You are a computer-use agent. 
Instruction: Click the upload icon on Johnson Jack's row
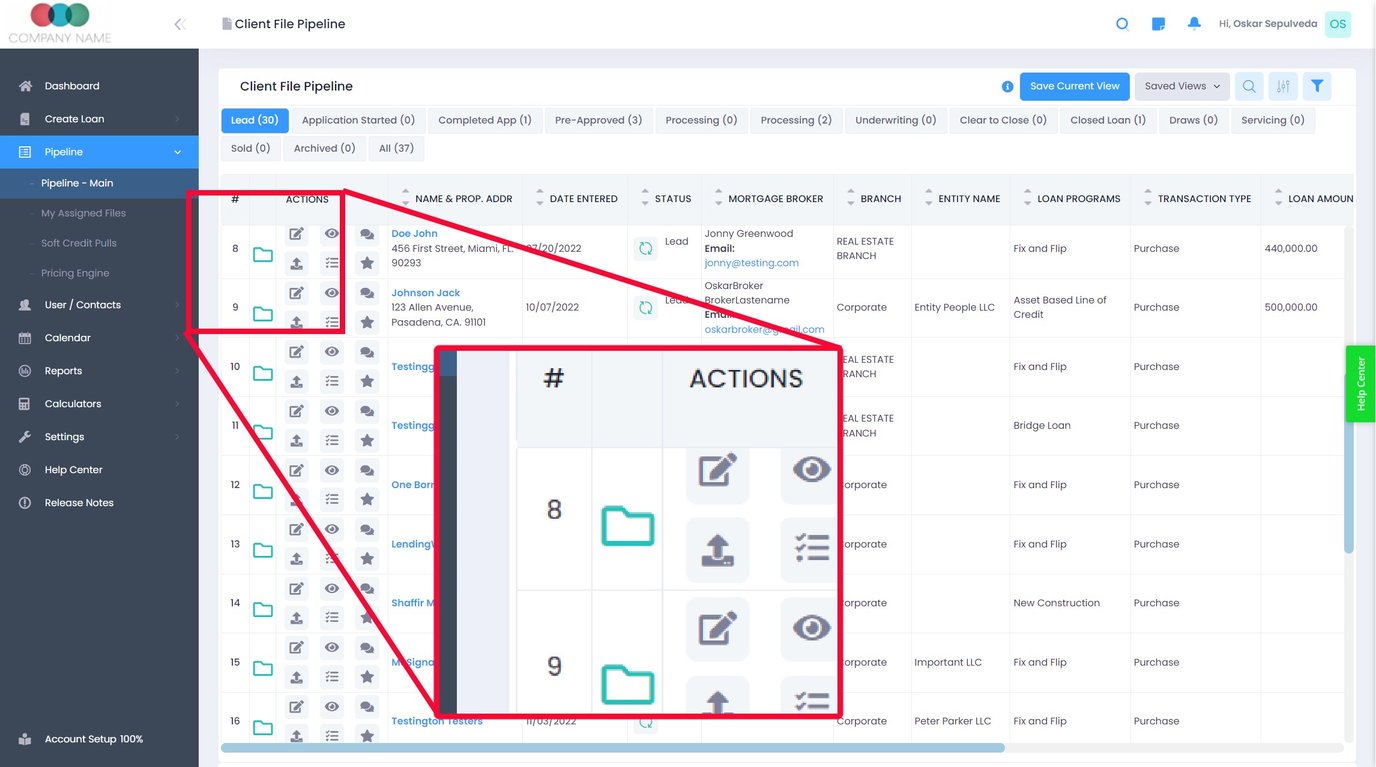(296, 322)
